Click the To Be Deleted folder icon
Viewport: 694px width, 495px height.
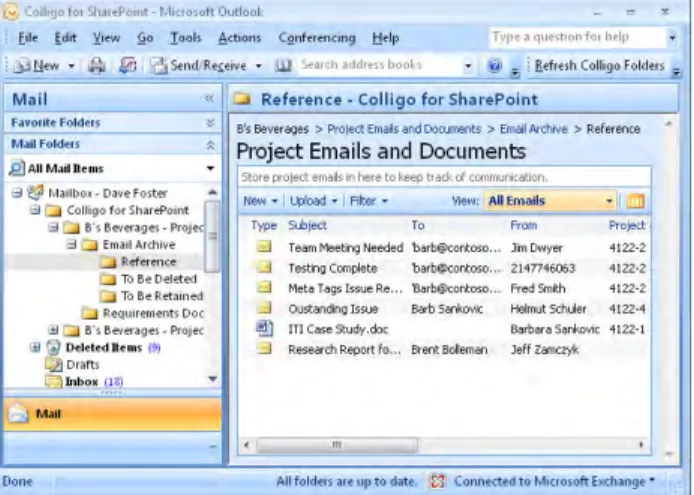point(108,279)
